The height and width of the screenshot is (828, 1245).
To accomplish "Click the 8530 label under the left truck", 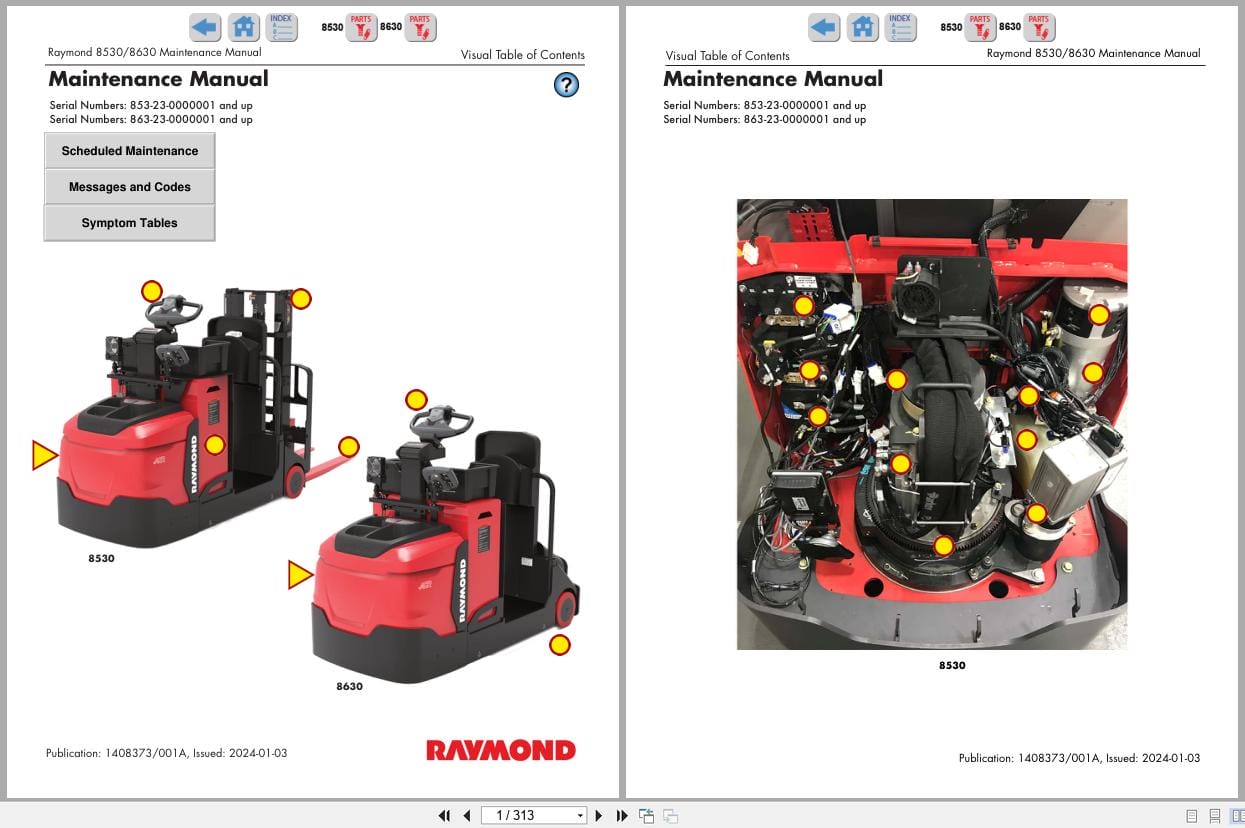I will point(101,558).
